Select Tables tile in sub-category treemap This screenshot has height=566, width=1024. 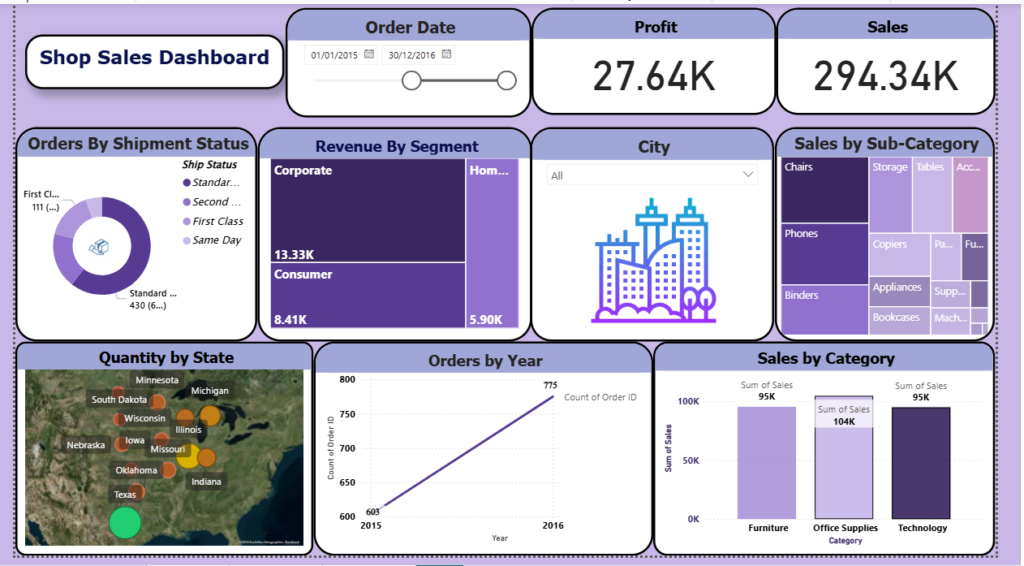click(933, 195)
